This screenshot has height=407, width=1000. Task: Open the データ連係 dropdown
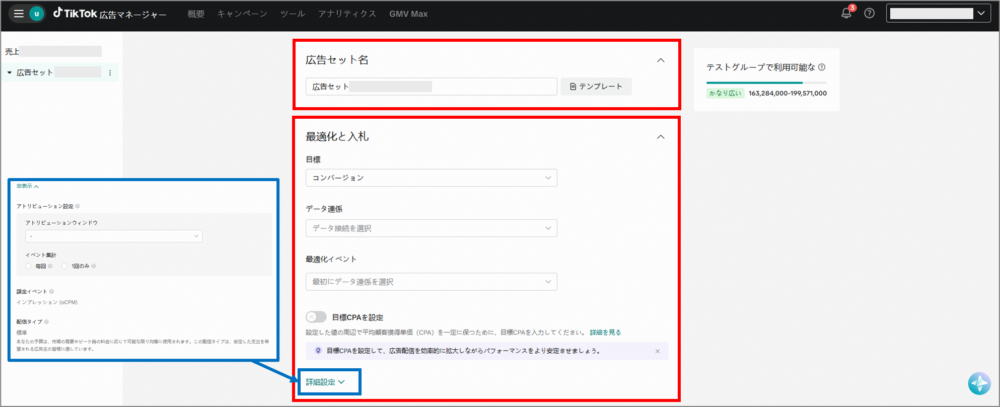(x=431, y=229)
